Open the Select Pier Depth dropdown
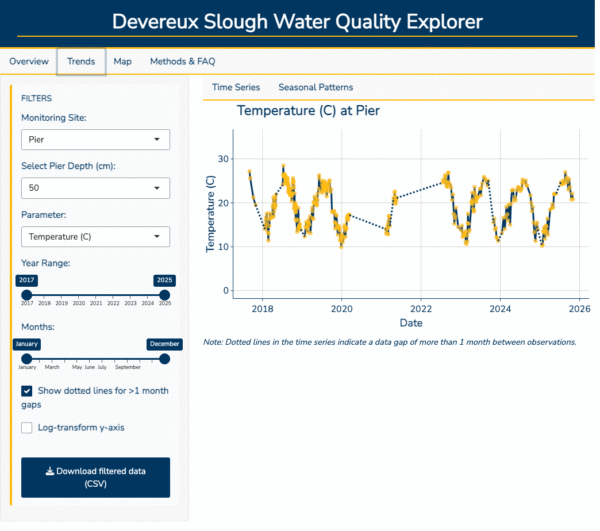Viewport: 600px width, 531px height. (x=95, y=188)
